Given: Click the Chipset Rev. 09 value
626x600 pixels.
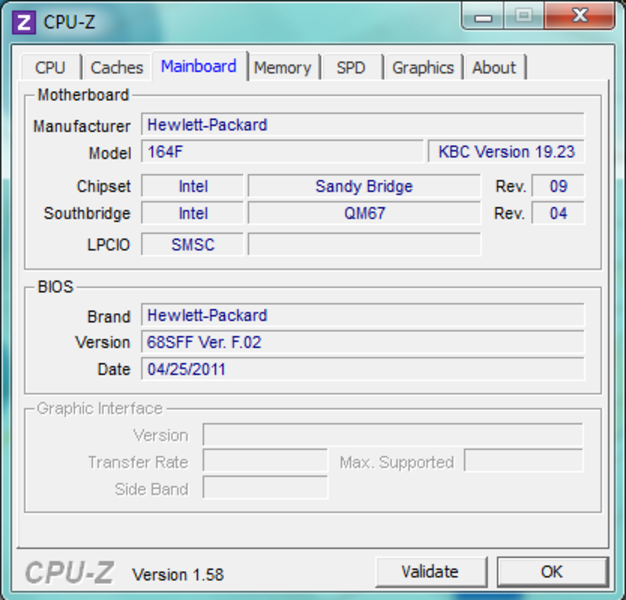Looking at the screenshot, I should tap(558, 186).
